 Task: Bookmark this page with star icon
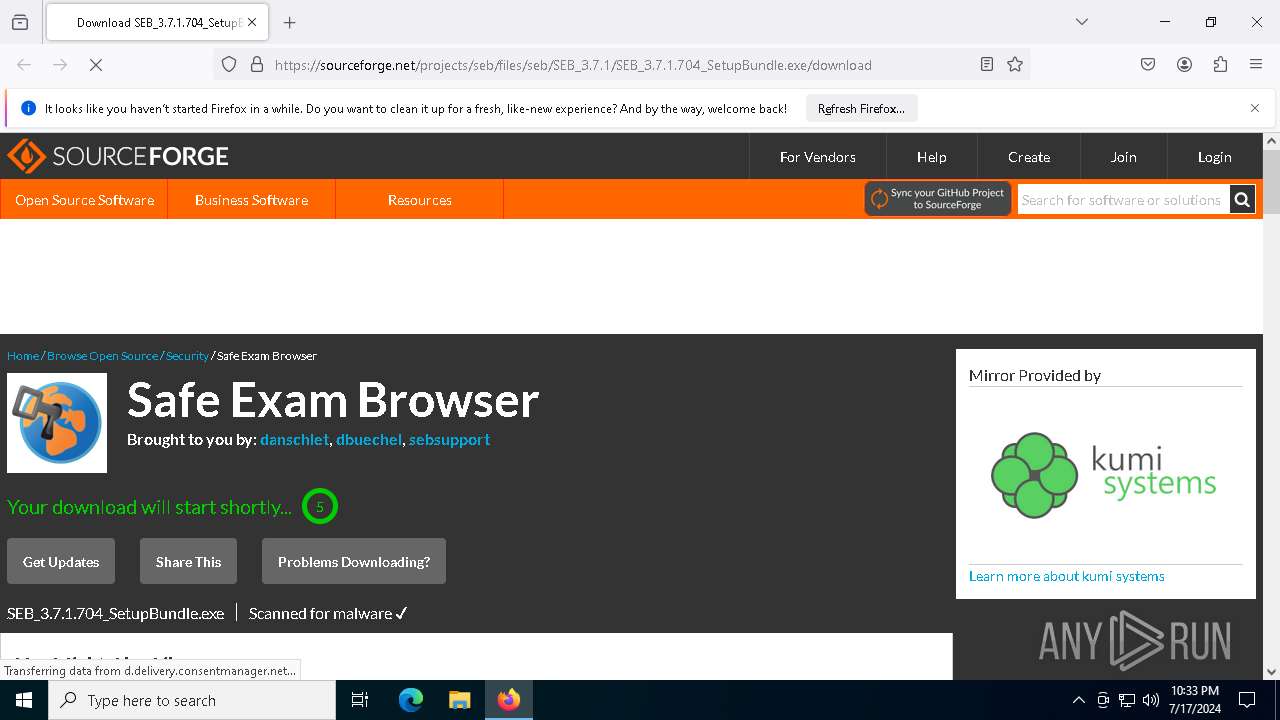click(x=1015, y=65)
